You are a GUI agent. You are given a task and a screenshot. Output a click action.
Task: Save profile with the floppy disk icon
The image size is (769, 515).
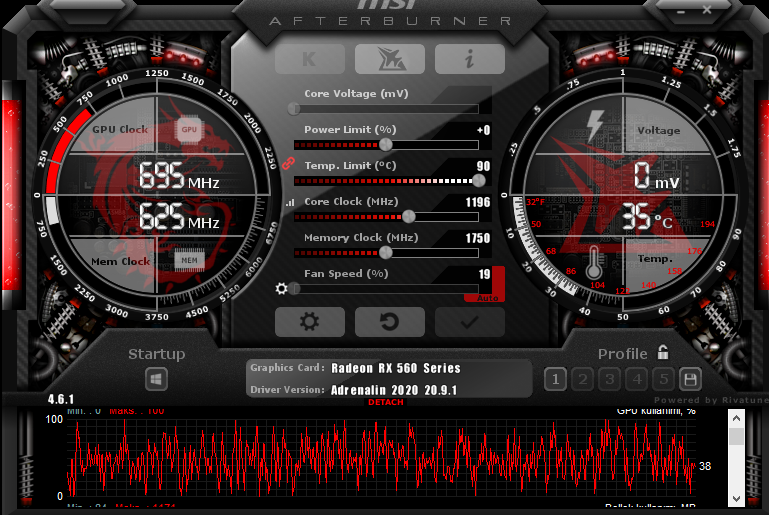(x=691, y=379)
